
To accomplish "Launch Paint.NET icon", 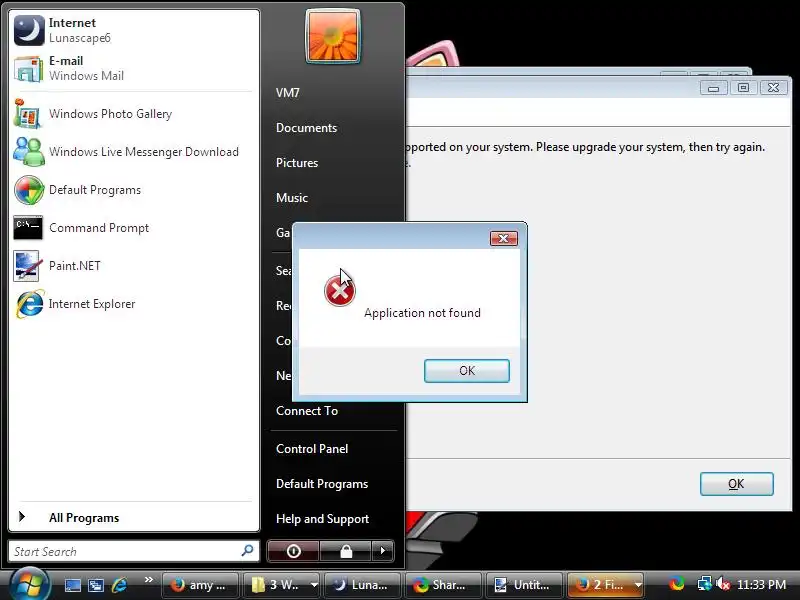I will [29, 266].
